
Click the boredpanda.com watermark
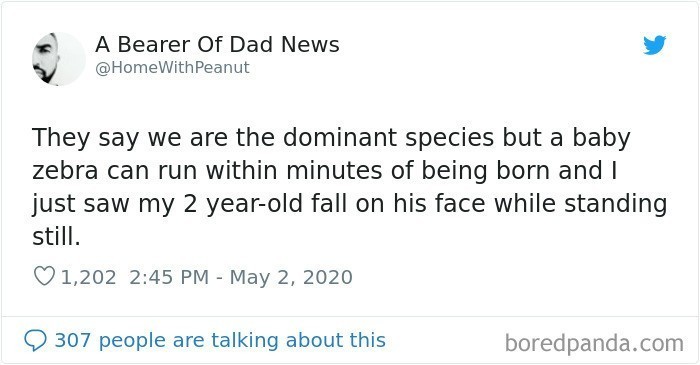tap(594, 344)
